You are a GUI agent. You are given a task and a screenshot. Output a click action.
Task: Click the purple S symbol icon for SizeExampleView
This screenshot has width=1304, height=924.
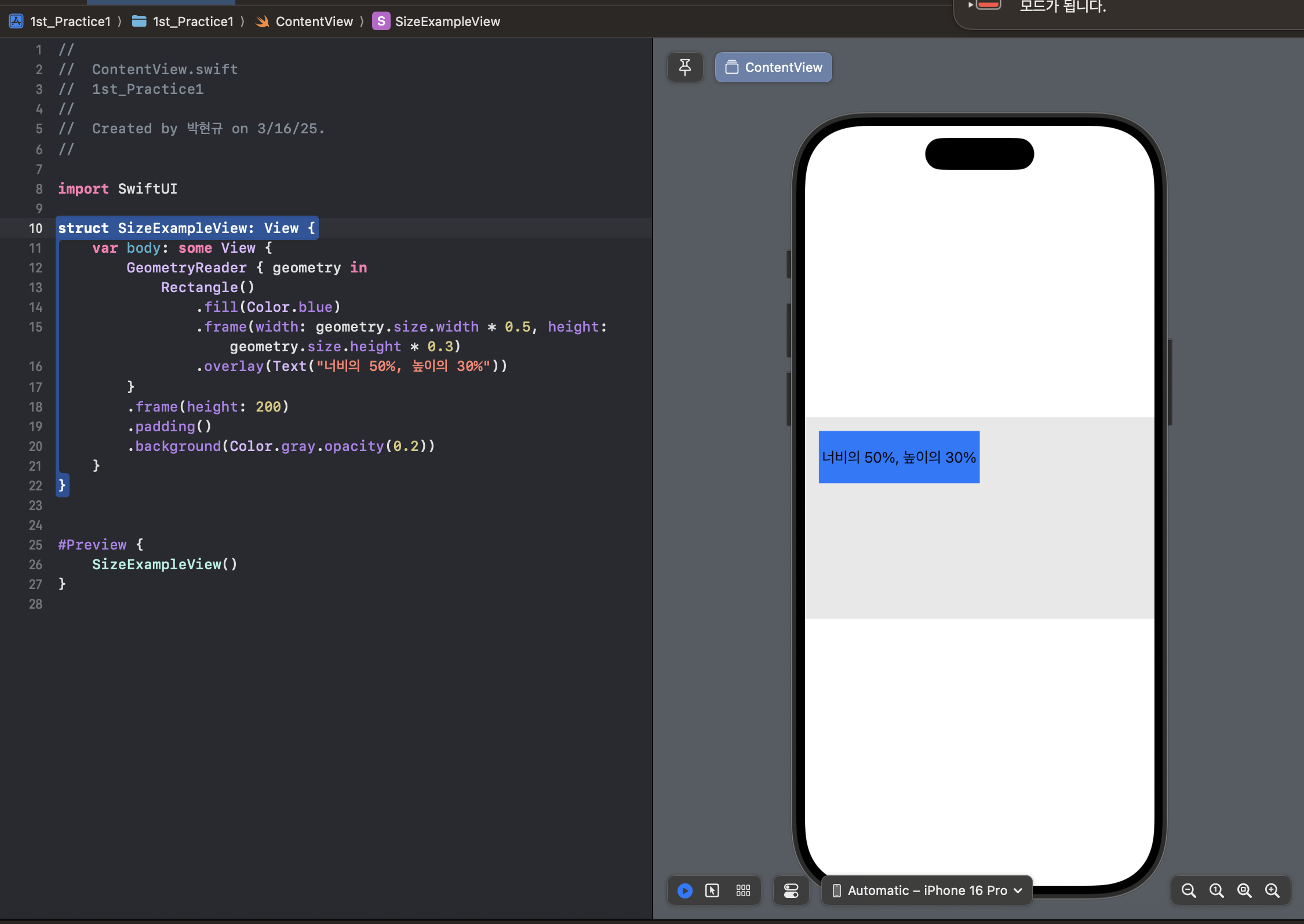click(381, 21)
